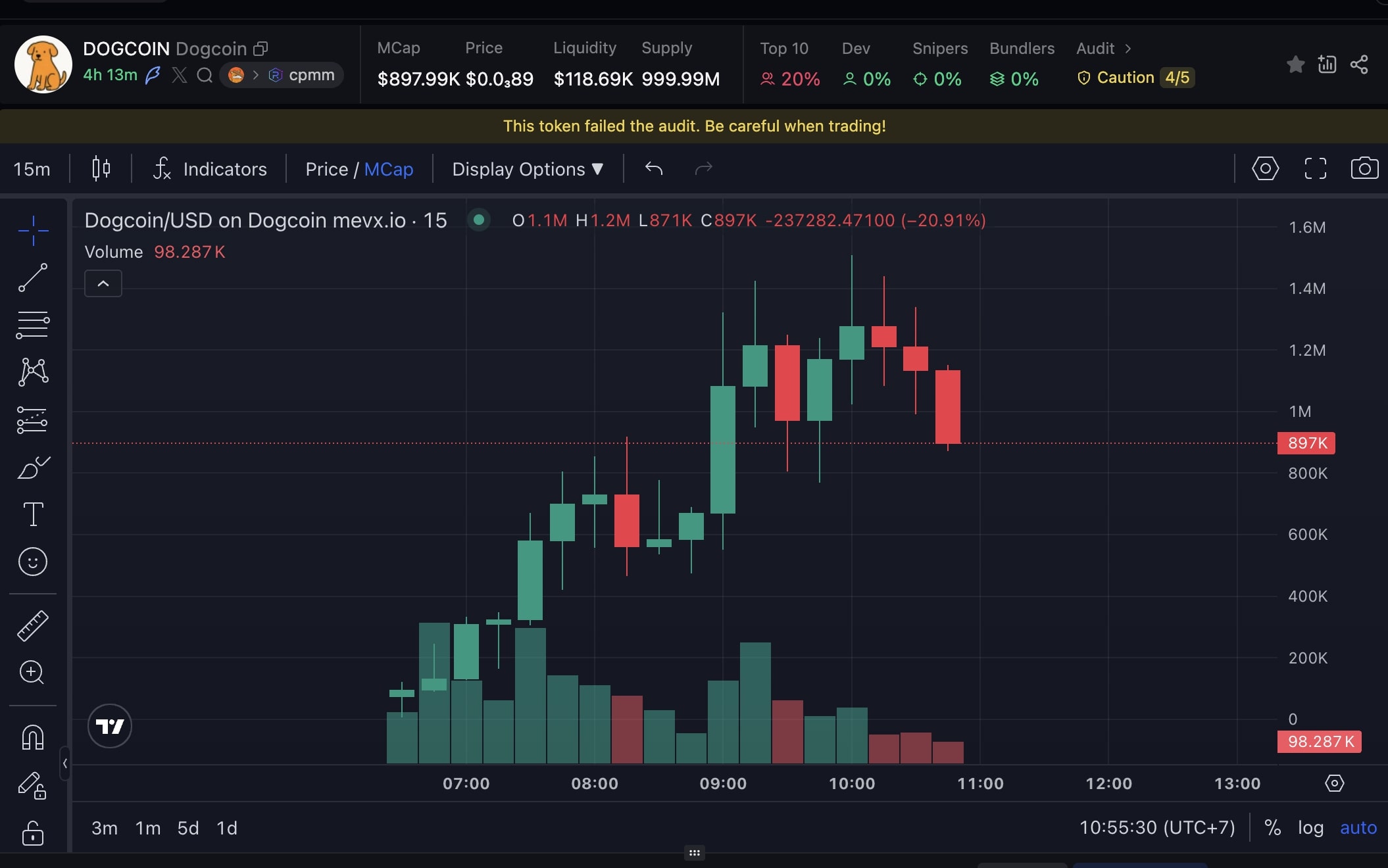The height and width of the screenshot is (868, 1388).
Task: Toggle stay in drawing mode
Action: [x=32, y=785]
